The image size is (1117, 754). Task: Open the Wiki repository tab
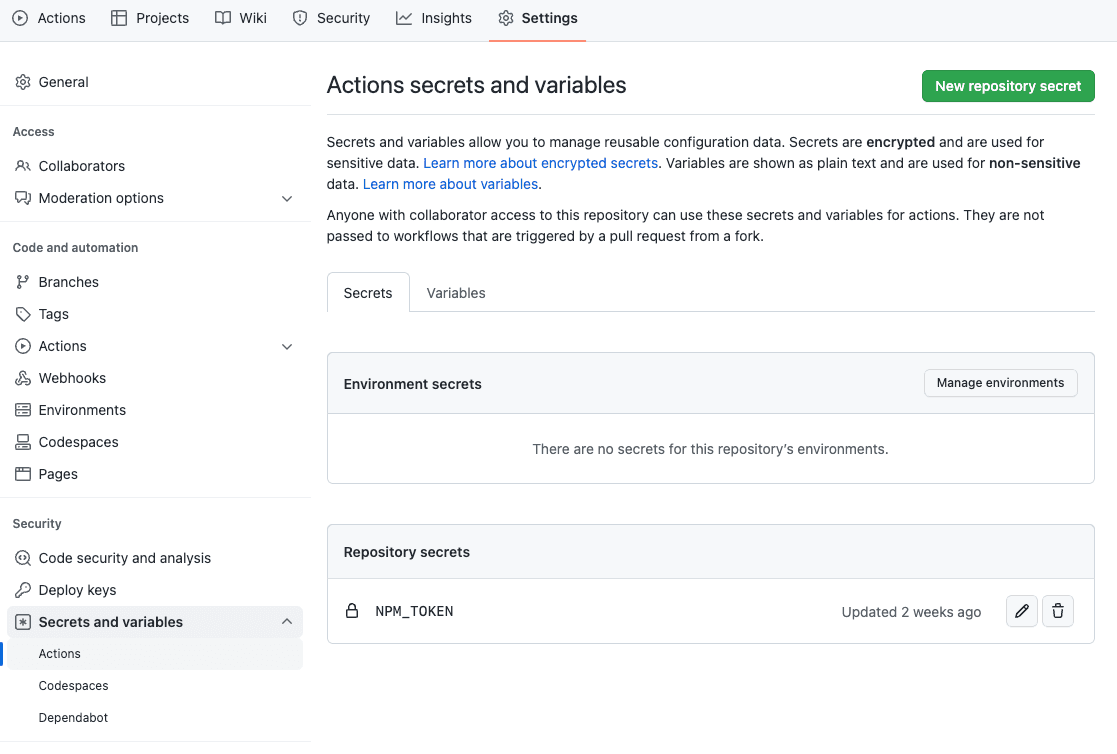click(x=241, y=18)
